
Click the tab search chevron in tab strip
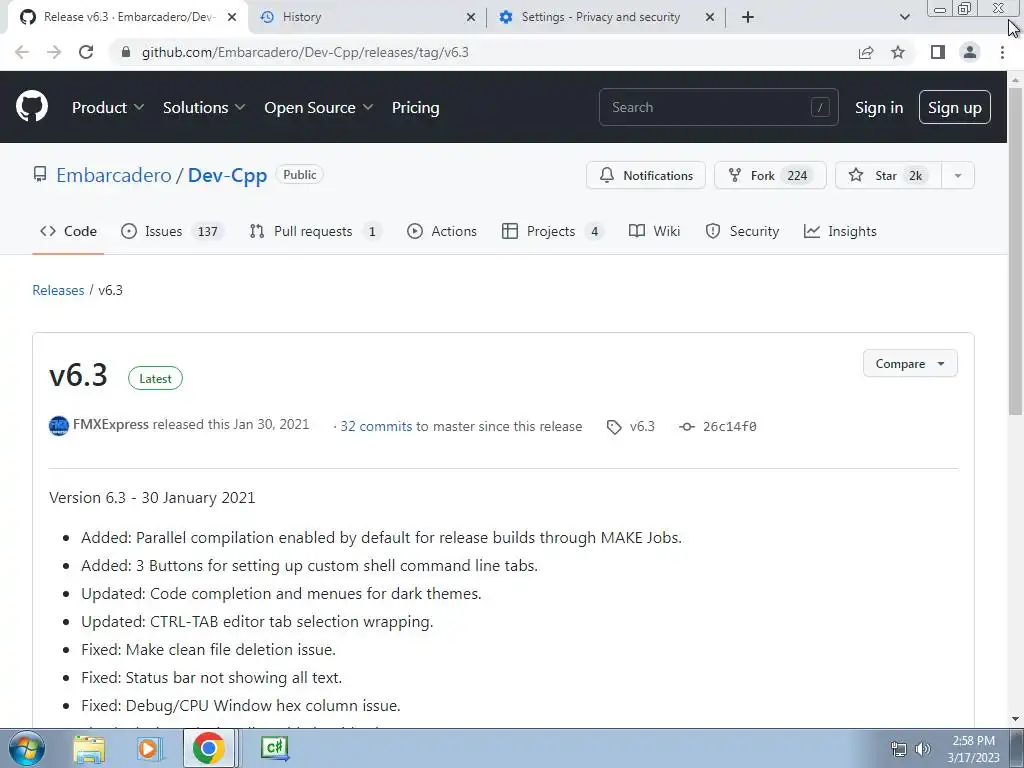pos(904,17)
